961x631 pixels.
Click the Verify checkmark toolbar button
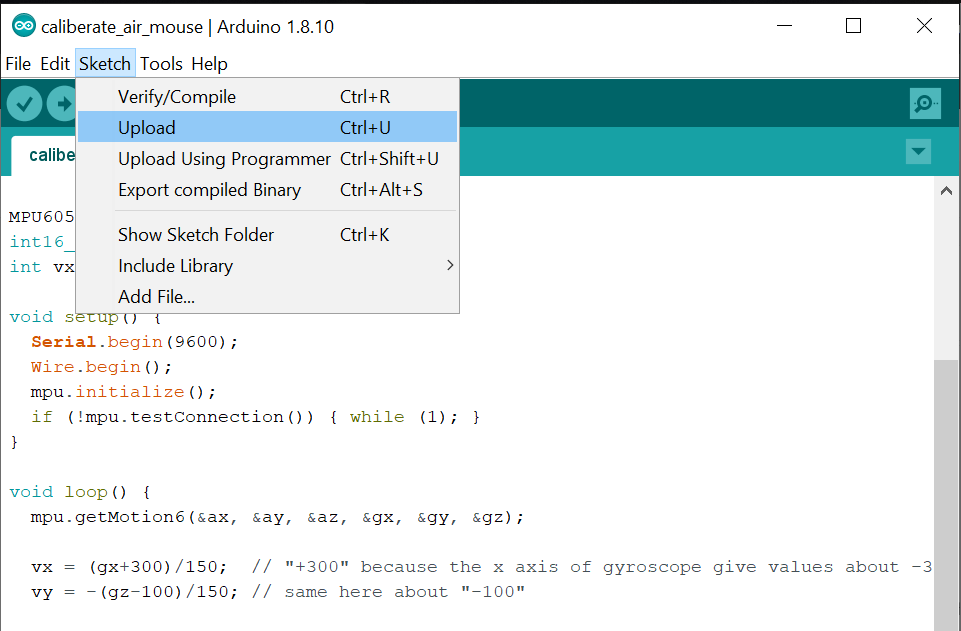coord(25,104)
